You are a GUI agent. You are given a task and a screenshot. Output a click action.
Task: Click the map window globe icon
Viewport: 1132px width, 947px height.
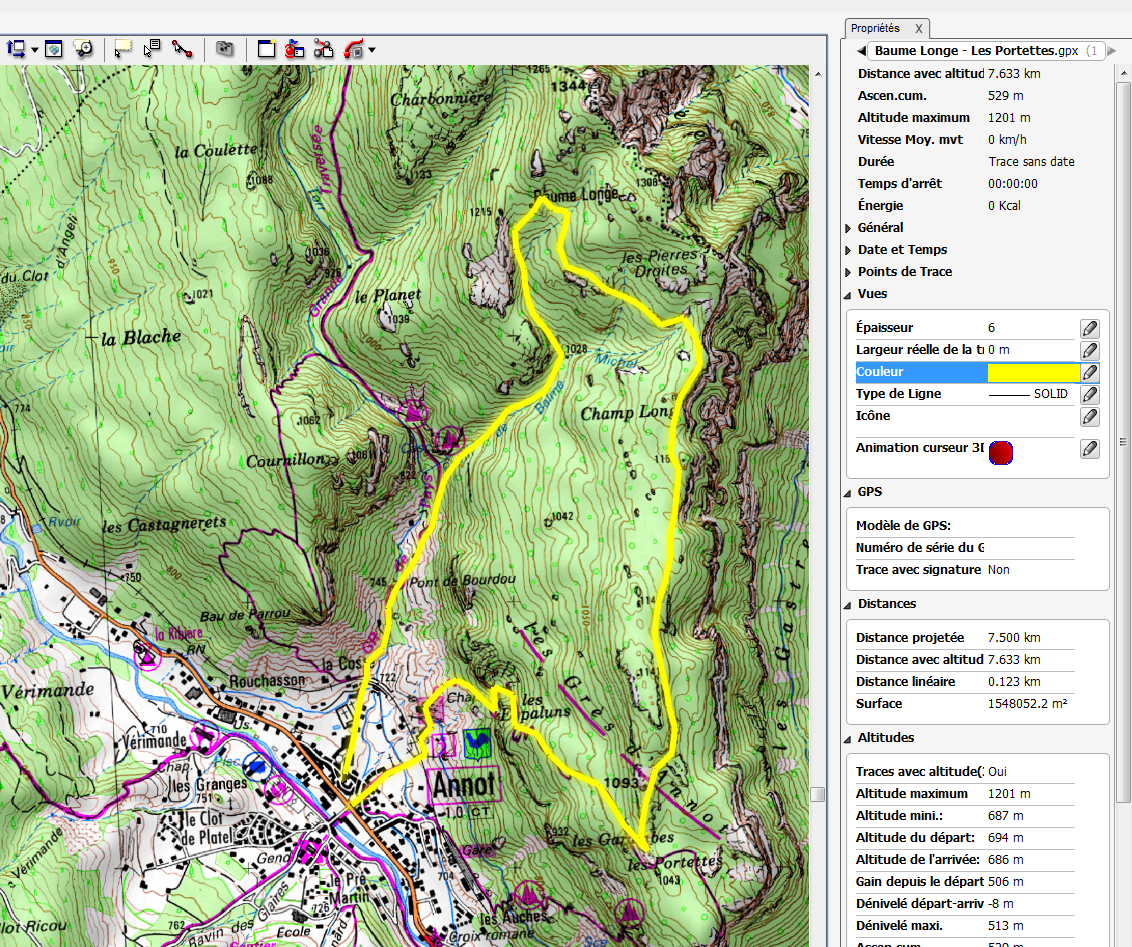[54, 48]
